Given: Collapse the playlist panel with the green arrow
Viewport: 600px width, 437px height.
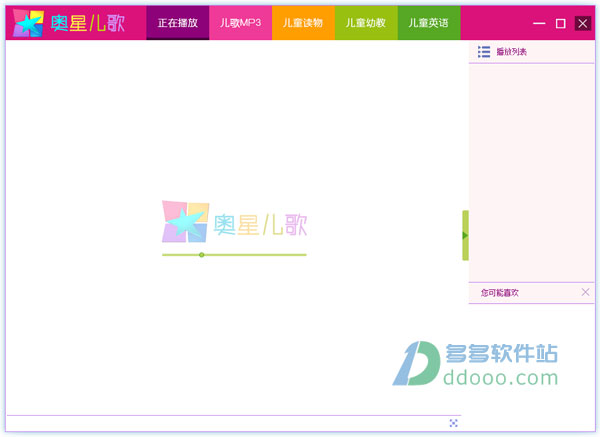Looking at the screenshot, I should tap(465, 235).
